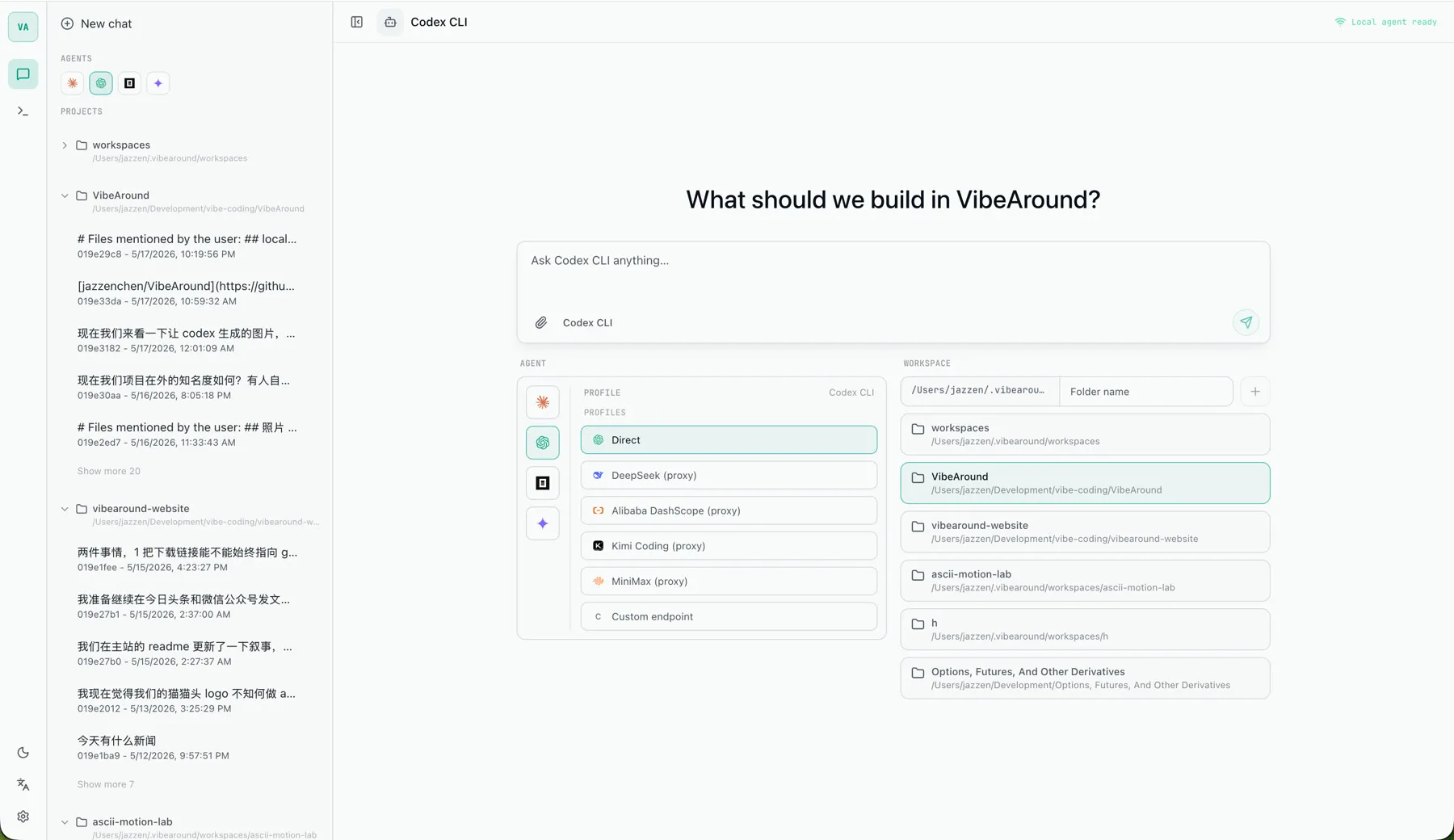Select the Codex agent icon in sidebar
1454x840 pixels.
[101, 83]
